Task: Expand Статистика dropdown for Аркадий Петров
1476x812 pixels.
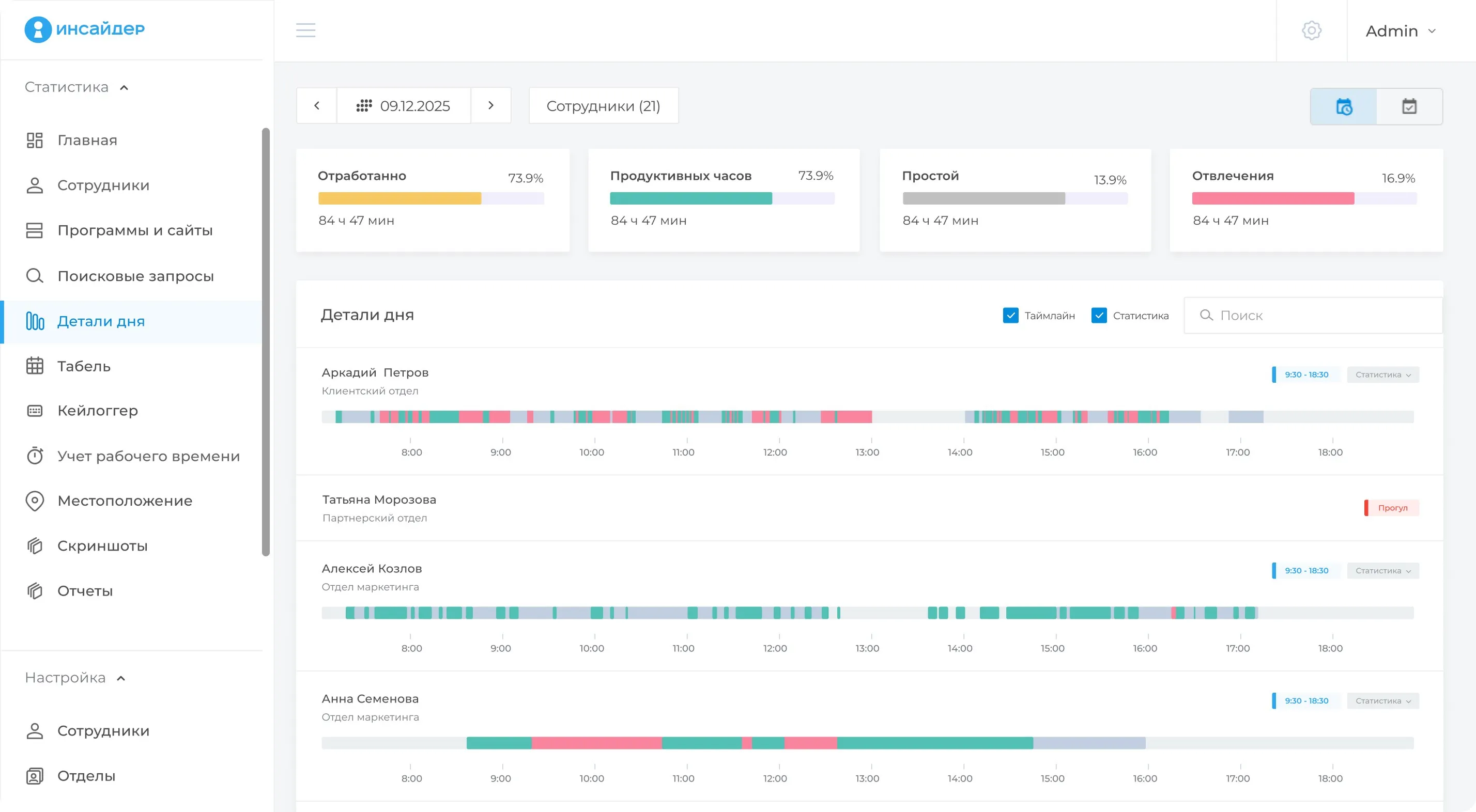Action: pos(1382,374)
